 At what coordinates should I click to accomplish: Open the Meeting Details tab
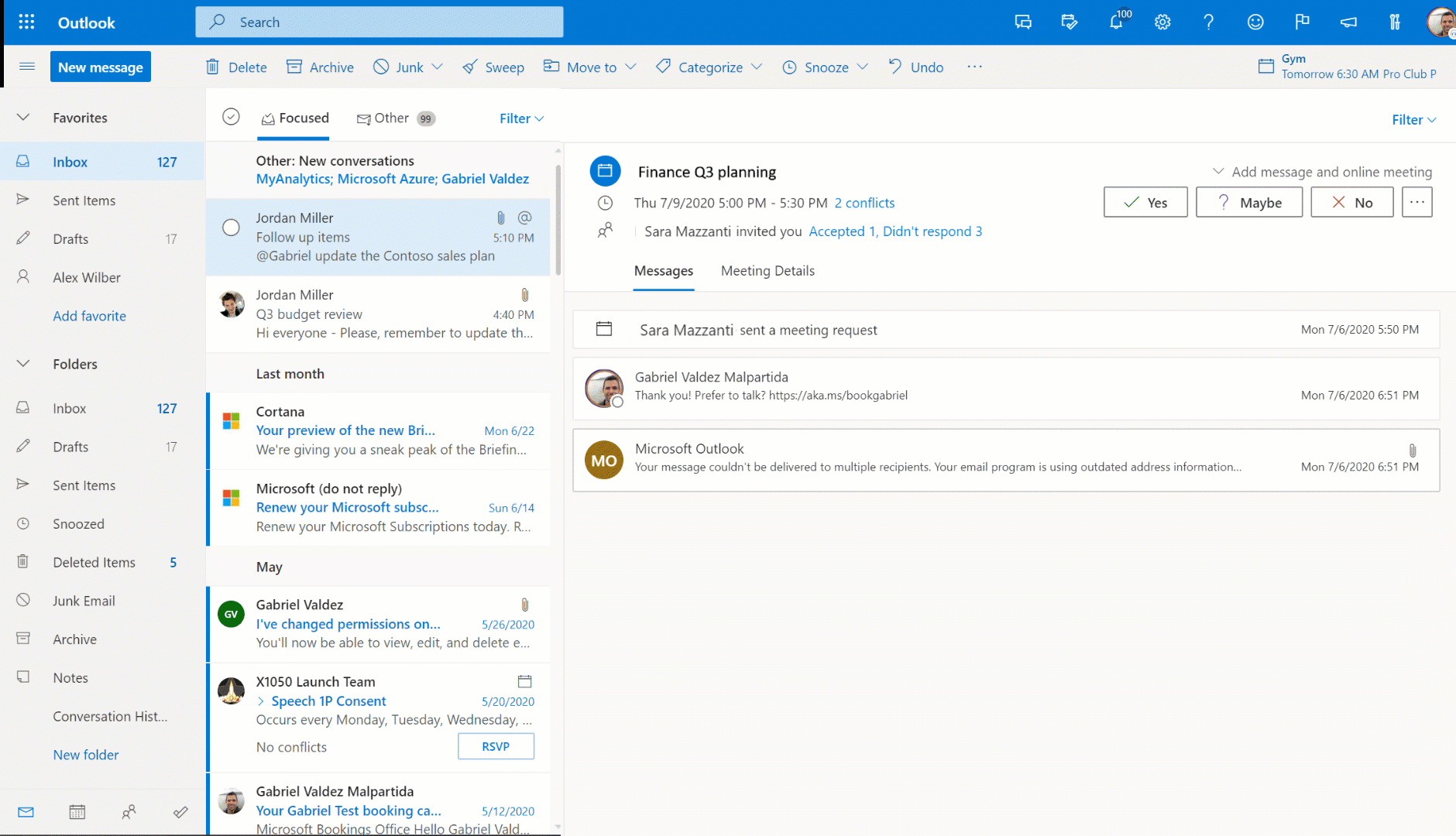click(767, 270)
